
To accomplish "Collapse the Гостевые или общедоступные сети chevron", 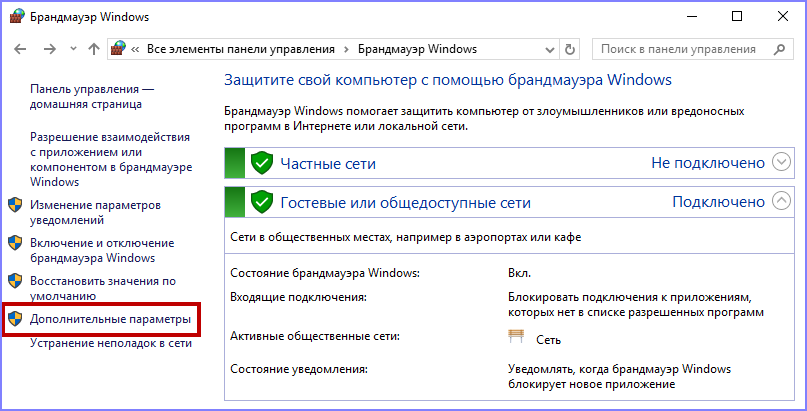I will coord(782,201).
